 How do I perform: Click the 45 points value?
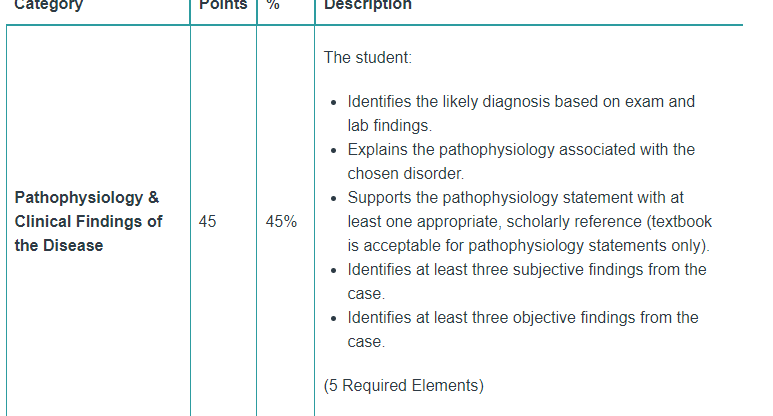[x=207, y=221]
